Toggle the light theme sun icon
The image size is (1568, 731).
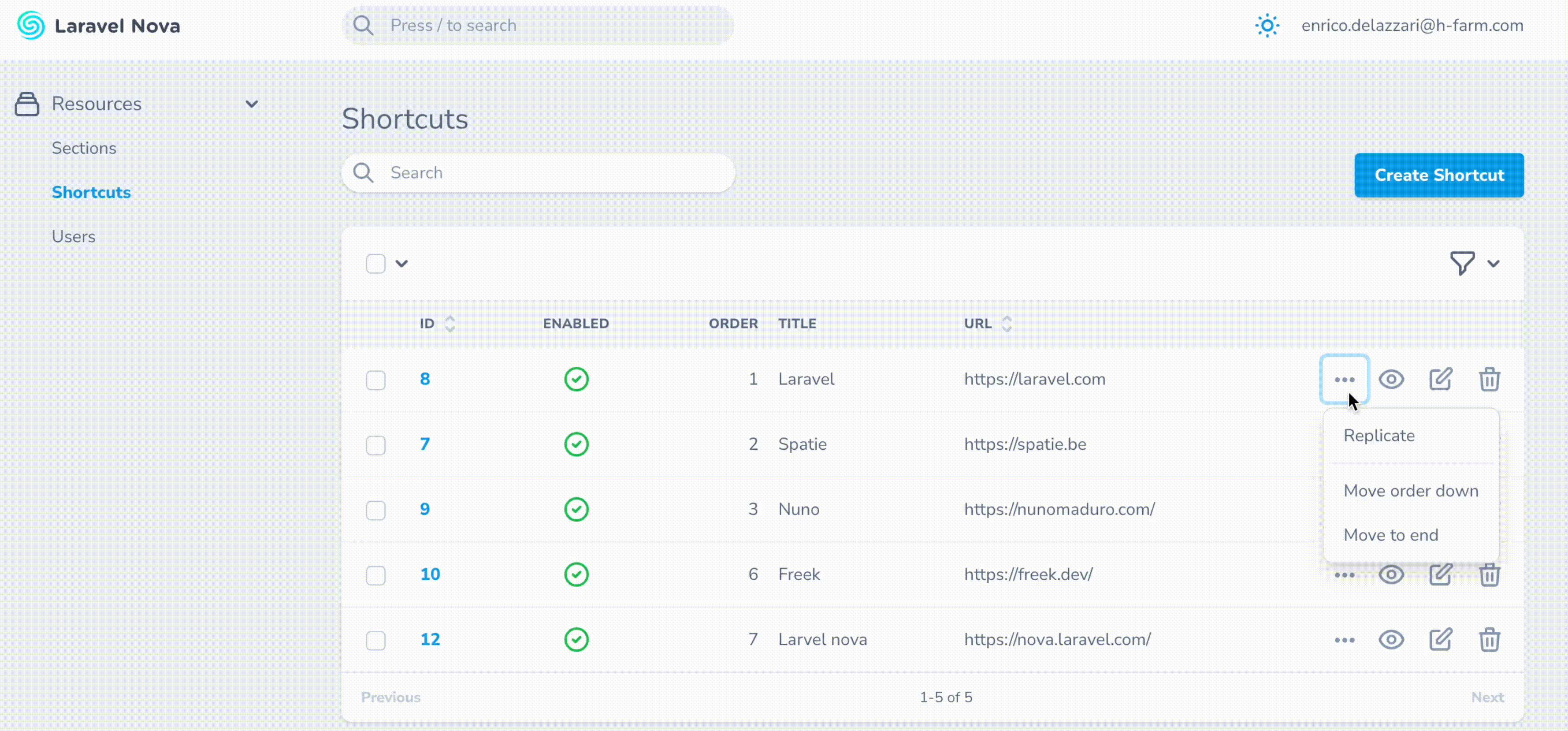(1267, 26)
